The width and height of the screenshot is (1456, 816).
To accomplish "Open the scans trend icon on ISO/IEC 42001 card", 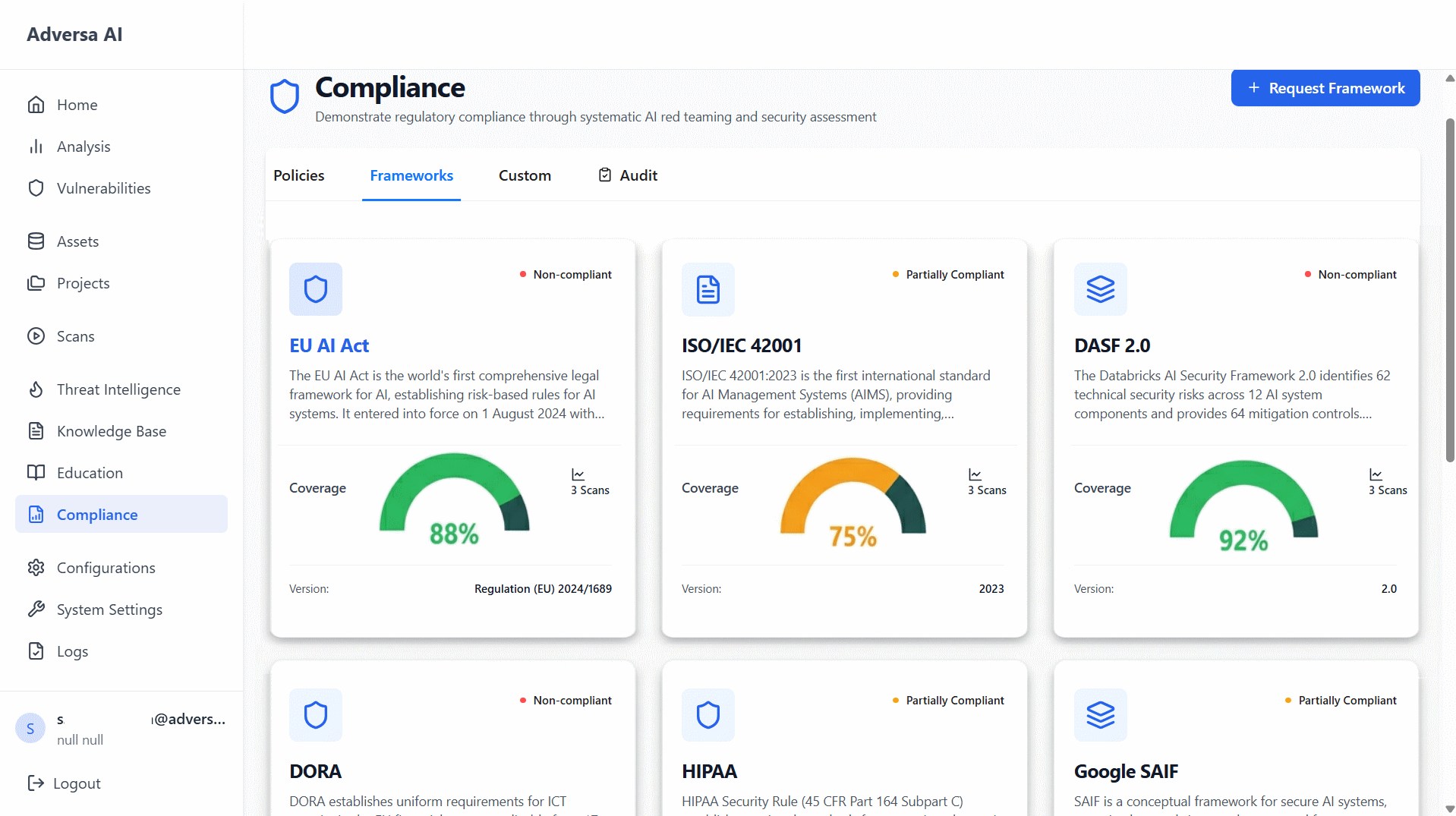I will pyautogui.click(x=975, y=474).
